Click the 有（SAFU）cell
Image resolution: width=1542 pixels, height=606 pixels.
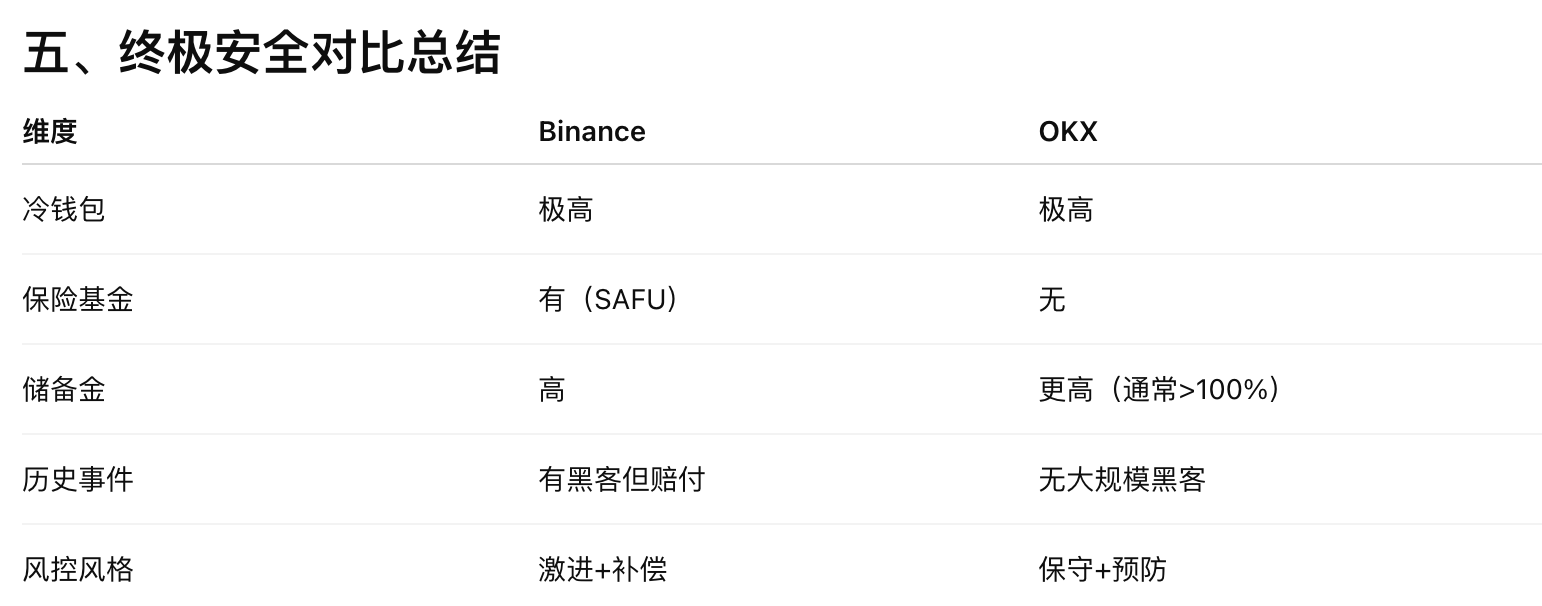tap(609, 299)
